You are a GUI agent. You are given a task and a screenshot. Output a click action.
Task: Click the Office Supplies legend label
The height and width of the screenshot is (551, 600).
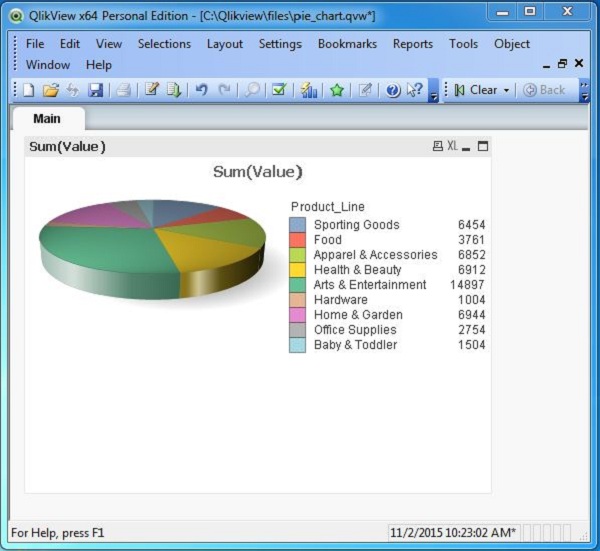click(355, 330)
